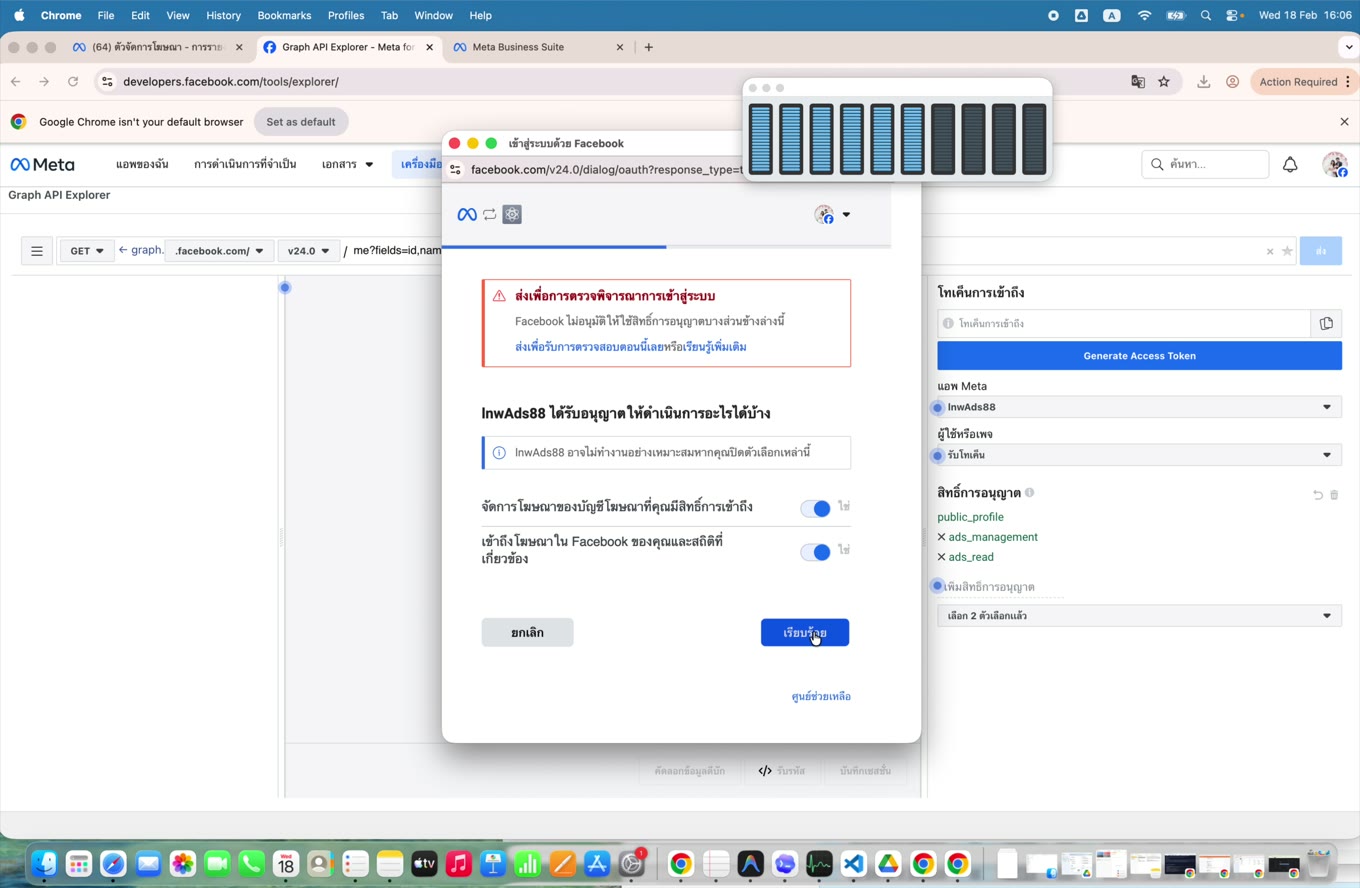Bookmark this page with the star icon

1164,82
